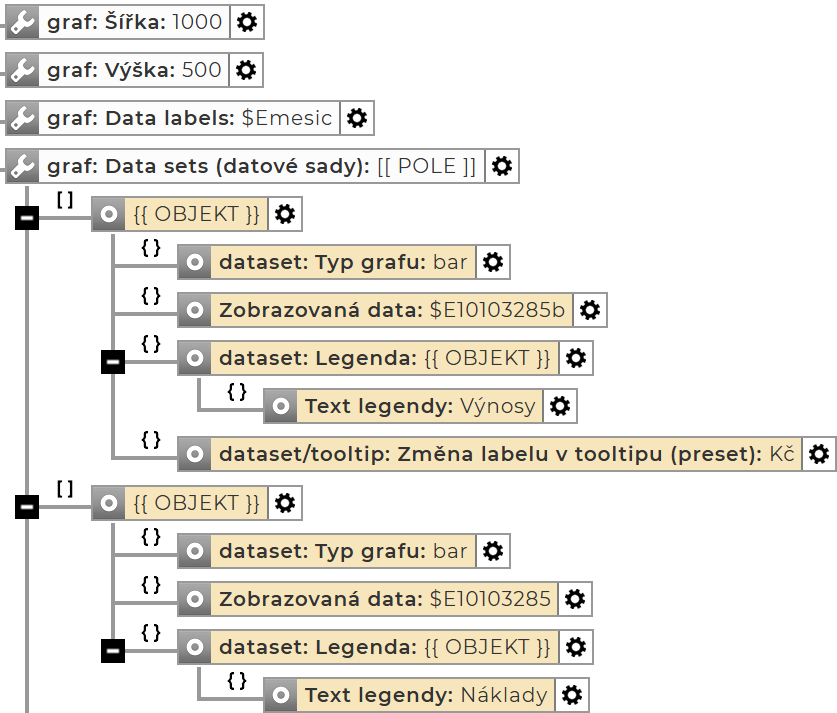The height and width of the screenshot is (713, 837).
Task: Select graf: Výška 500 row
Action: point(134,70)
